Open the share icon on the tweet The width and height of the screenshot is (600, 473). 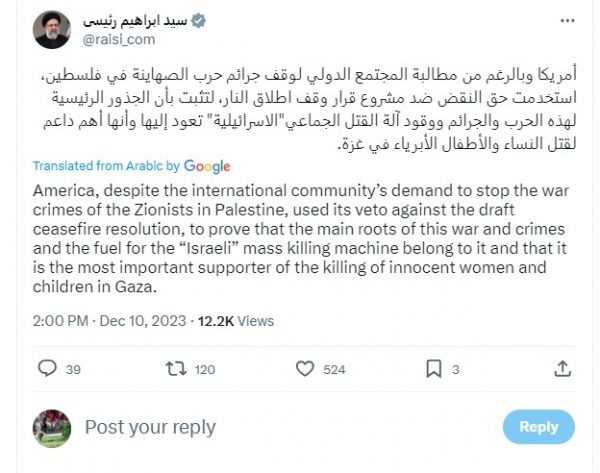(564, 370)
